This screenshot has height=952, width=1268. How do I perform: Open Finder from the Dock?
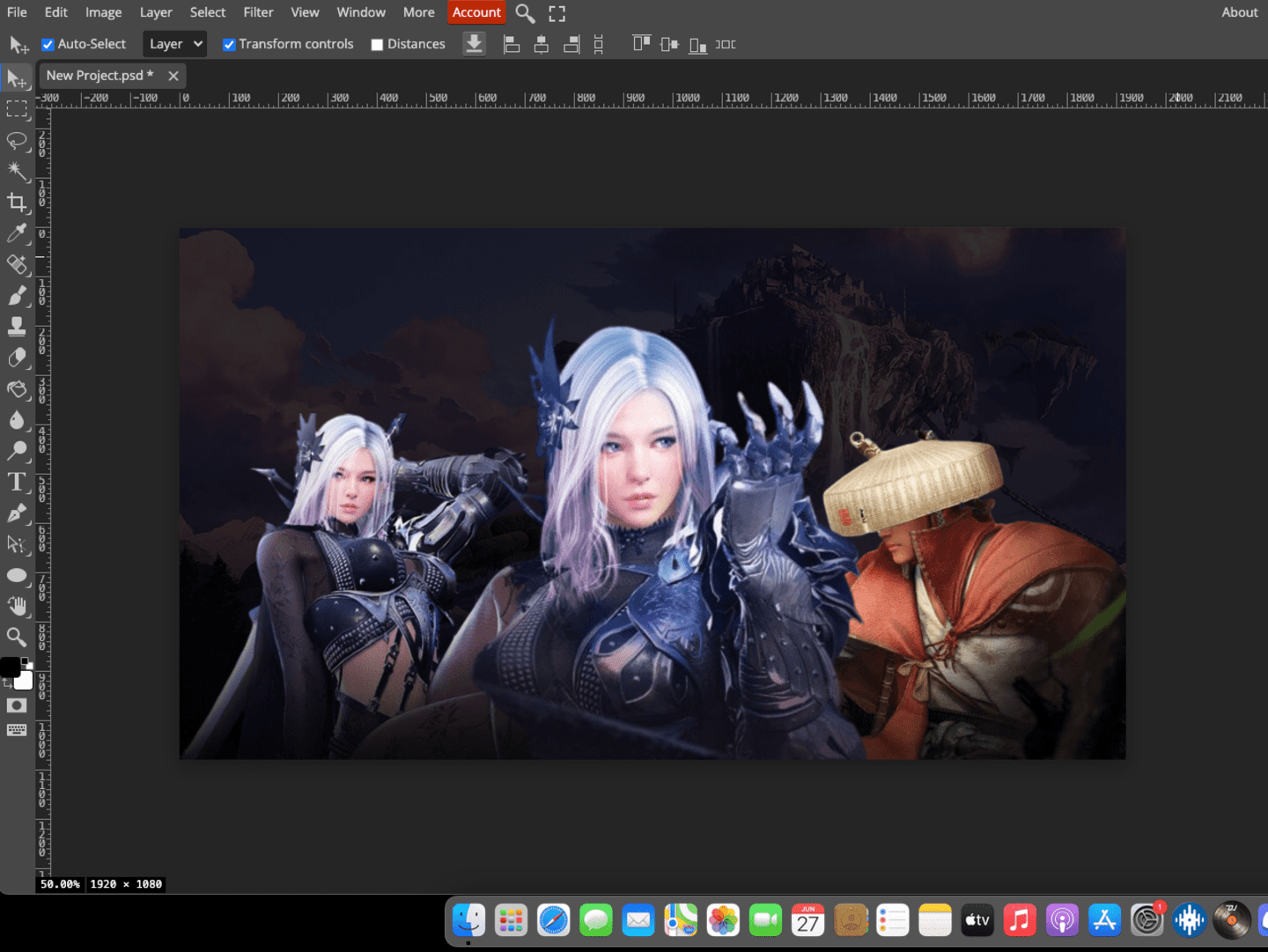click(x=468, y=921)
